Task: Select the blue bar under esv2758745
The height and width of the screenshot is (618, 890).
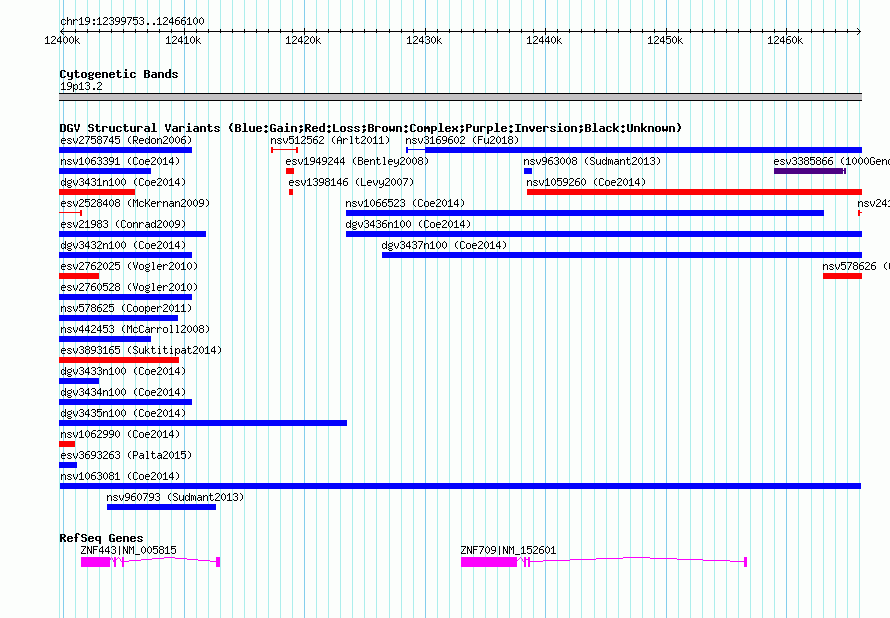Action: pos(125,150)
